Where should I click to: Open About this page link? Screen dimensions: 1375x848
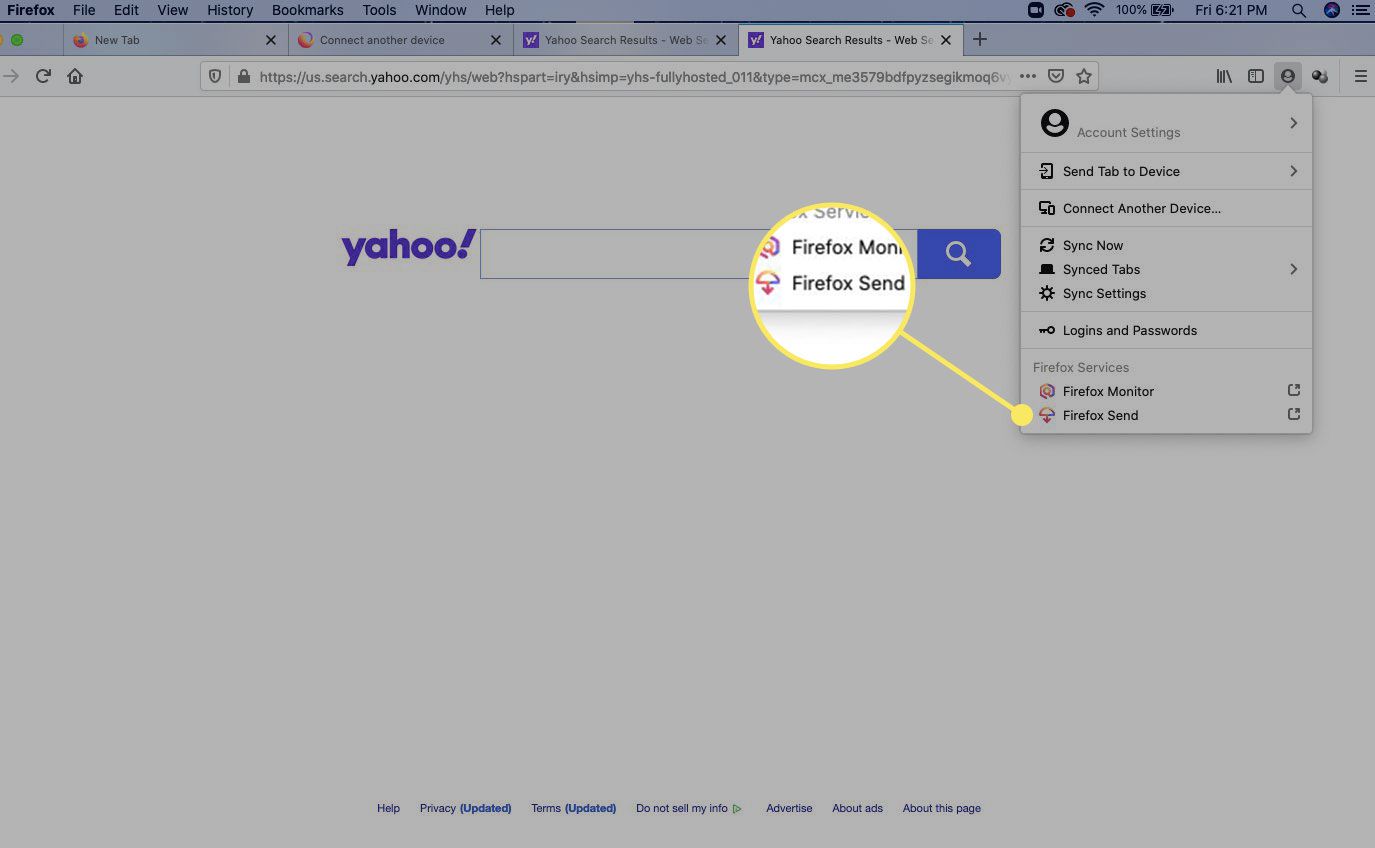coord(941,808)
